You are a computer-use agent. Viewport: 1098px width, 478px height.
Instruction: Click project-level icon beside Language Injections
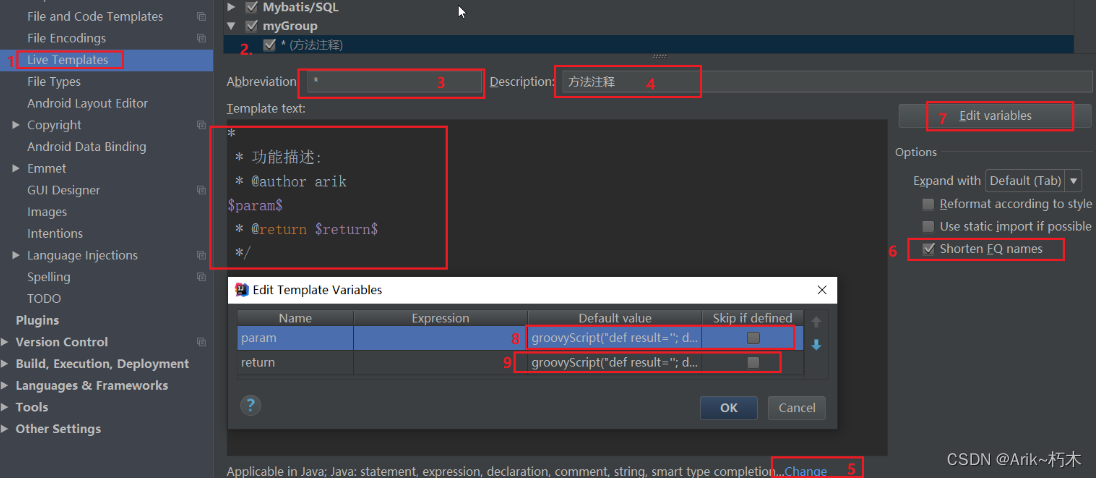pos(202,255)
